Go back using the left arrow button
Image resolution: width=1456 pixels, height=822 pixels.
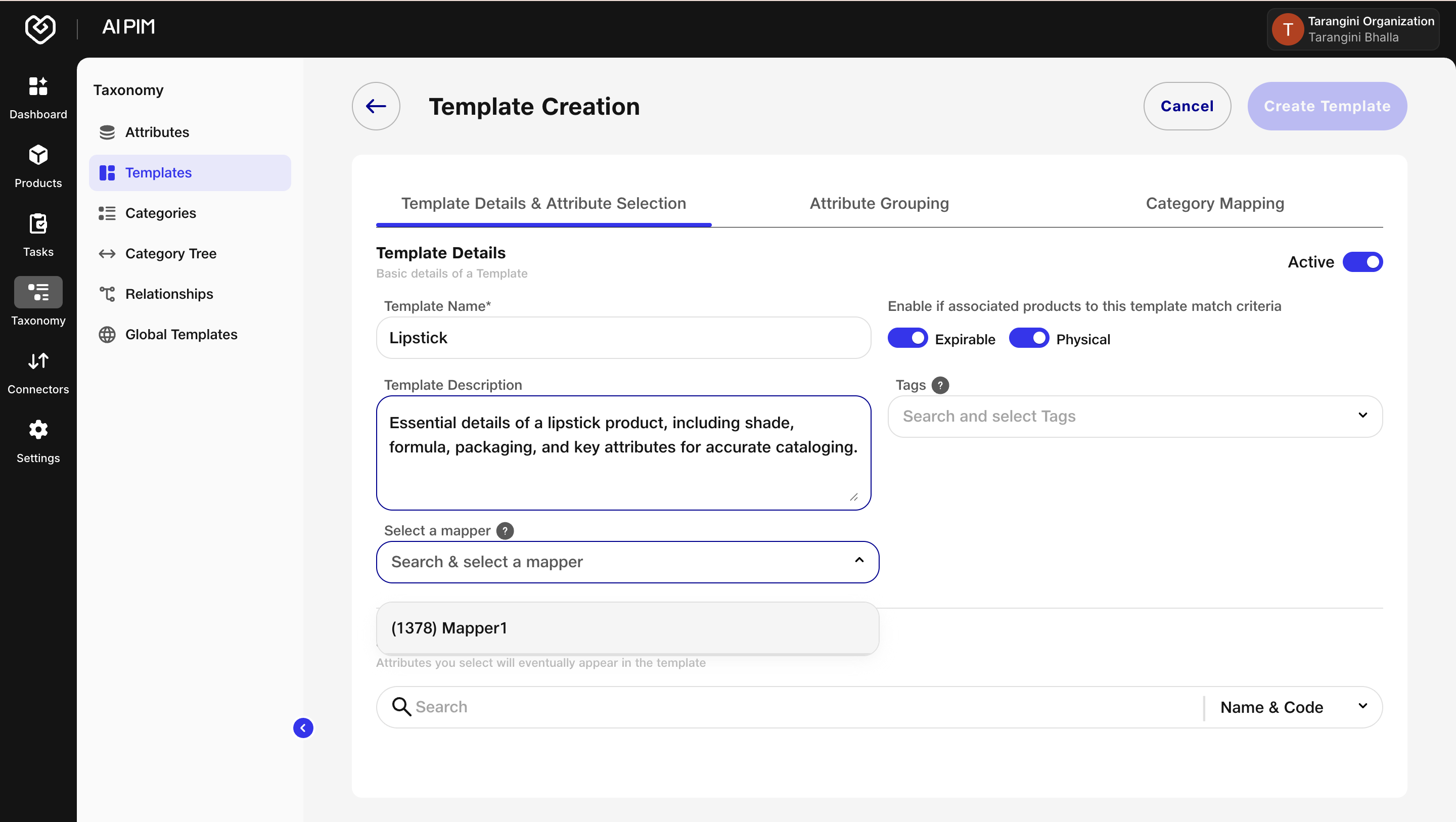(x=376, y=106)
